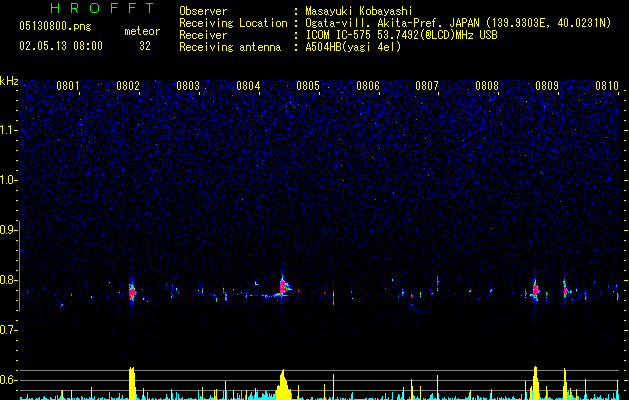The height and width of the screenshot is (400, 629).
Task: Click the HROFFT title text
Action: (x=103, y=8)
